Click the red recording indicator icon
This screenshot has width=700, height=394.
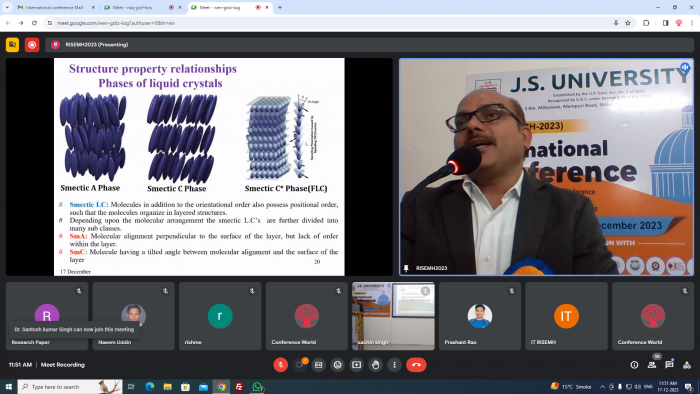[32, 45]
